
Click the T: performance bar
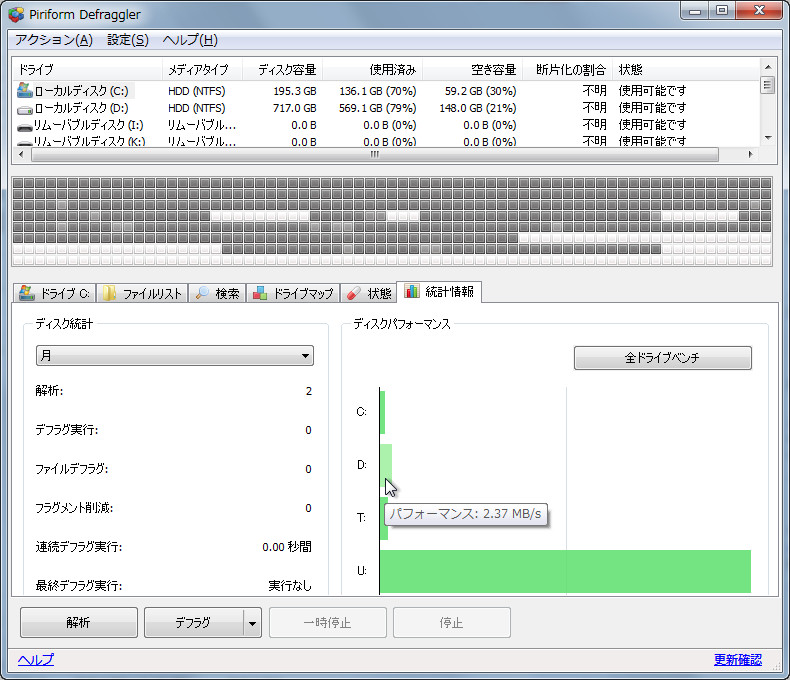[x=384, y=518]
